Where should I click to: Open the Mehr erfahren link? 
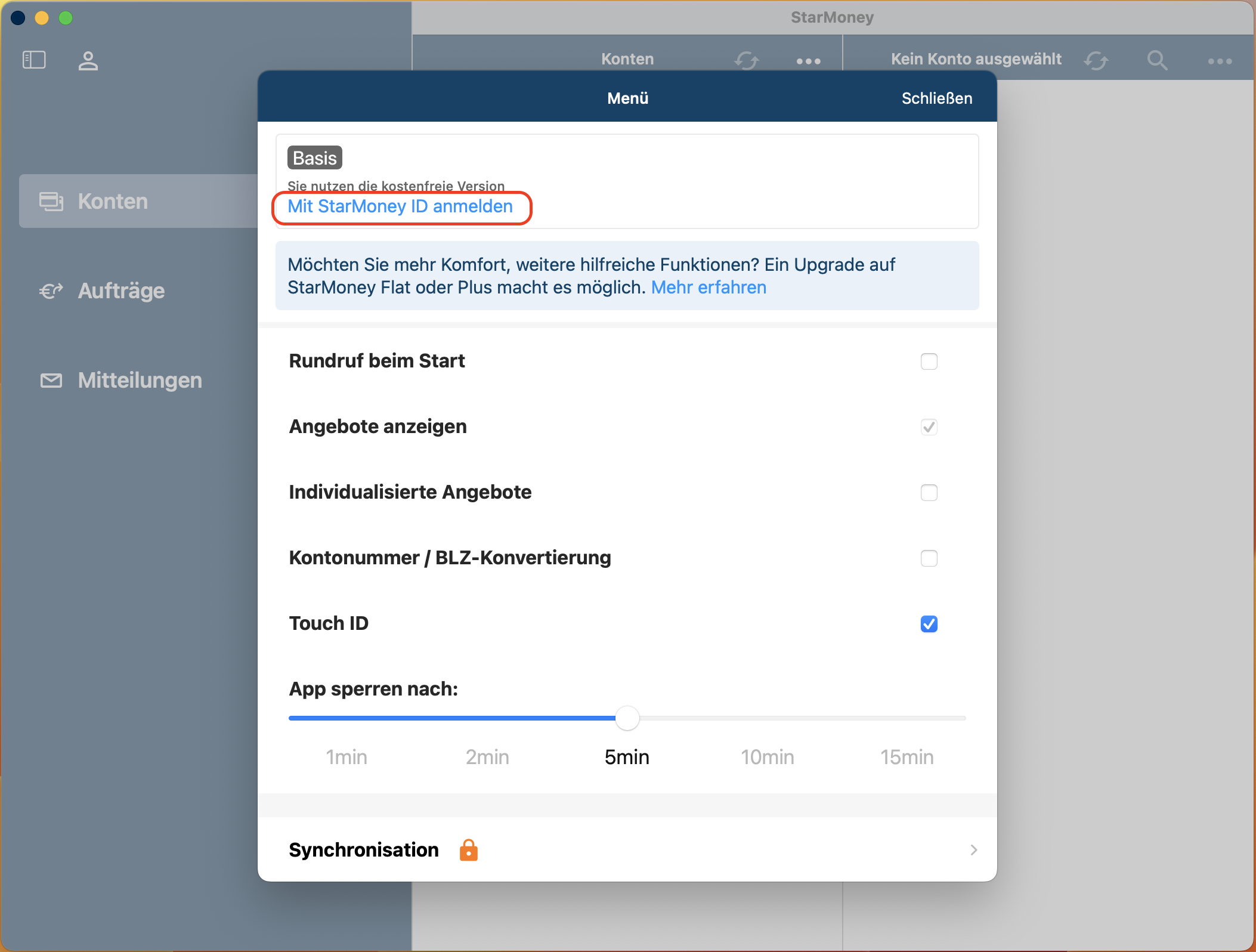point(709,288)
